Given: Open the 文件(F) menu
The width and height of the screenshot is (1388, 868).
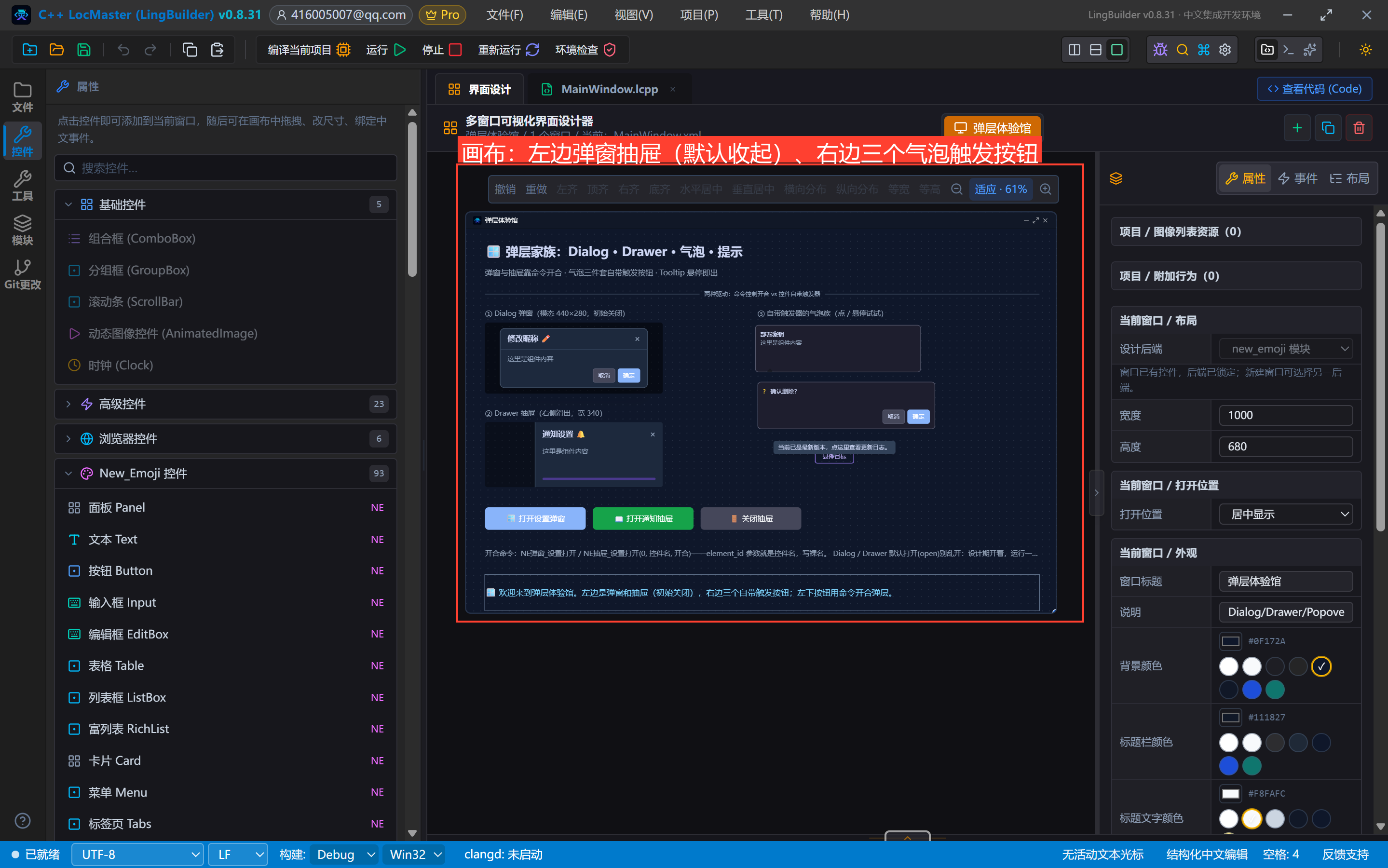Looking at the screenshot, I should (x=504, y=15).
